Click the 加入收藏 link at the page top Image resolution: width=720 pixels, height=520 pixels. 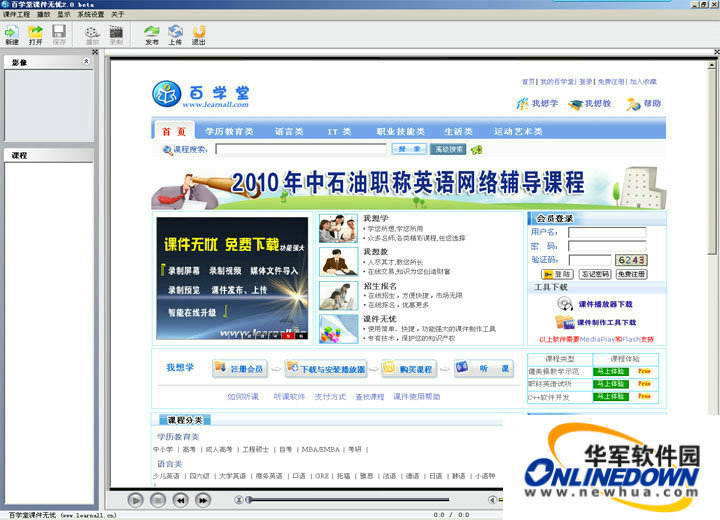[x=643, y=82]
